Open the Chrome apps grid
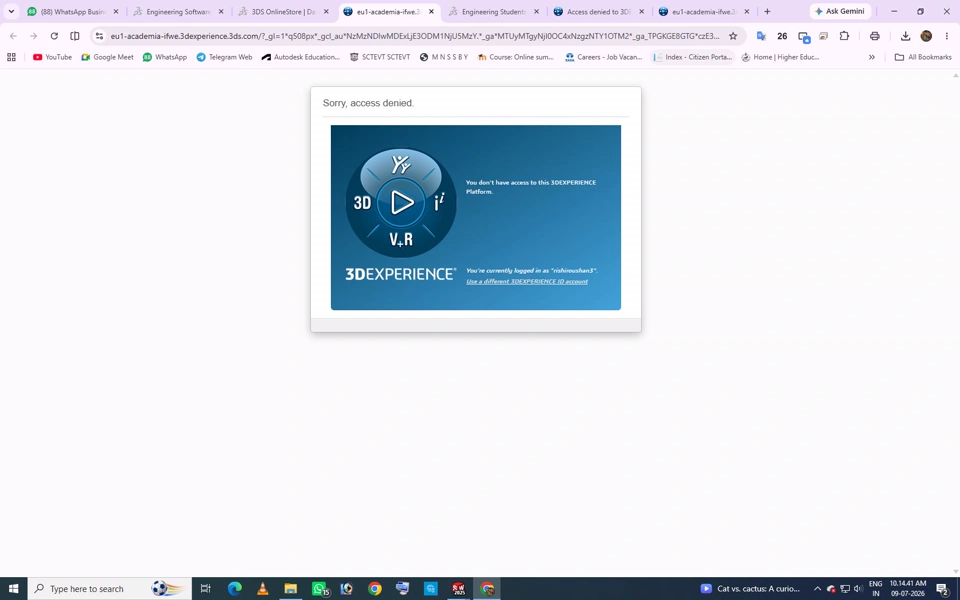Image resolution: width=960 pixels, height=600 pixels. tap(11, 57)
